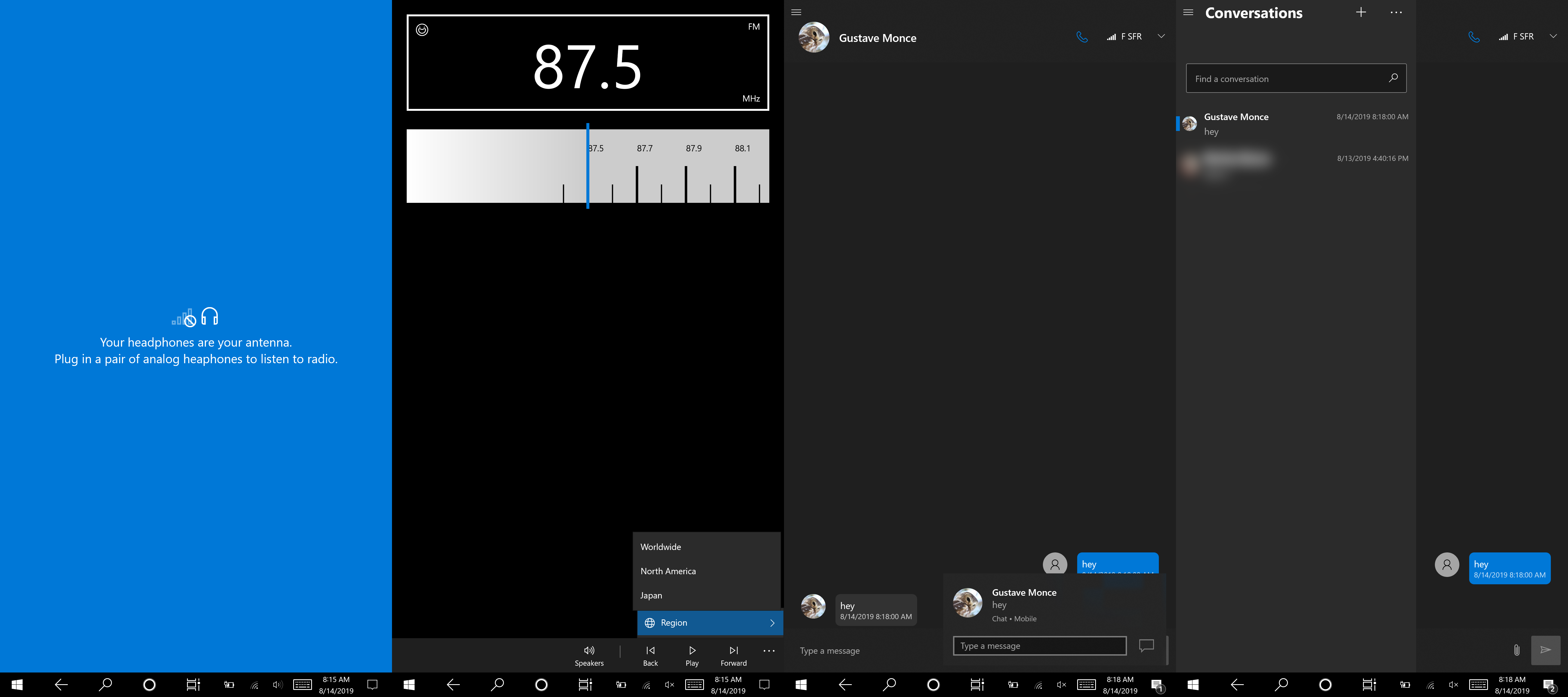Seek Forward to next radio station
The width and height of the screenshot is (1568, 697).
coord(733,656)
